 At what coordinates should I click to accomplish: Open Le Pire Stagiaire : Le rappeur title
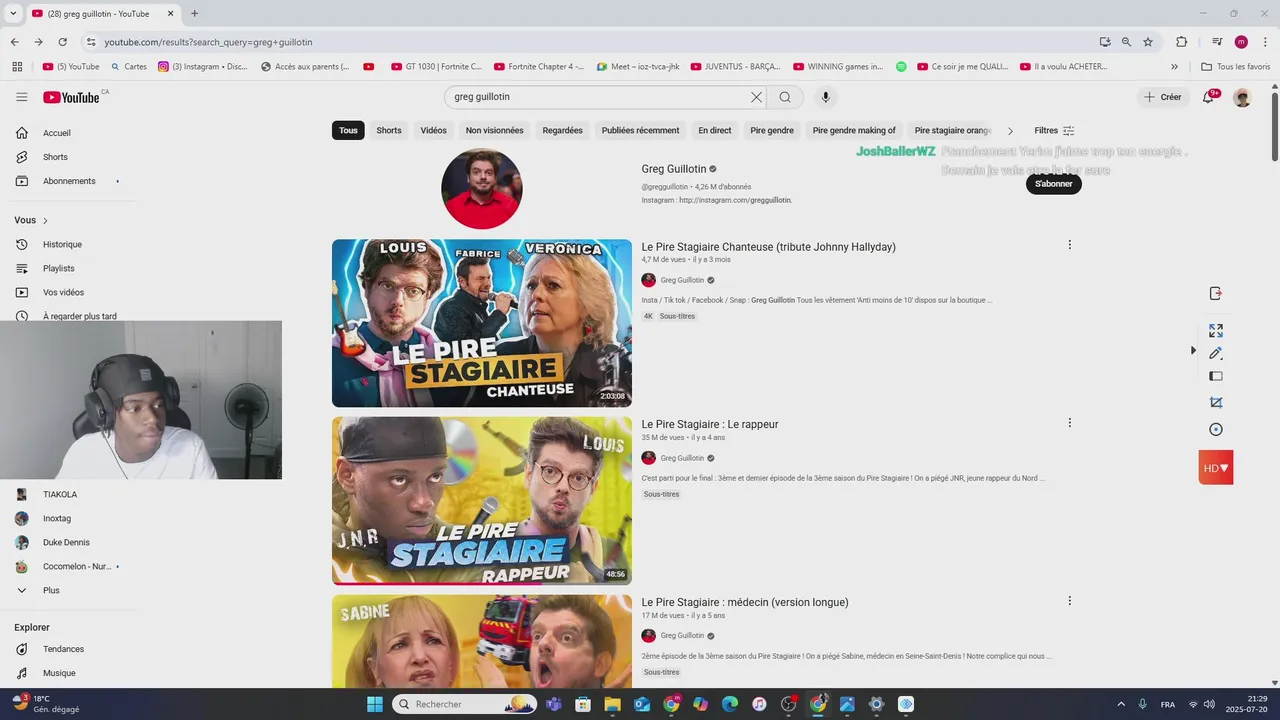(x=710, y=424)
